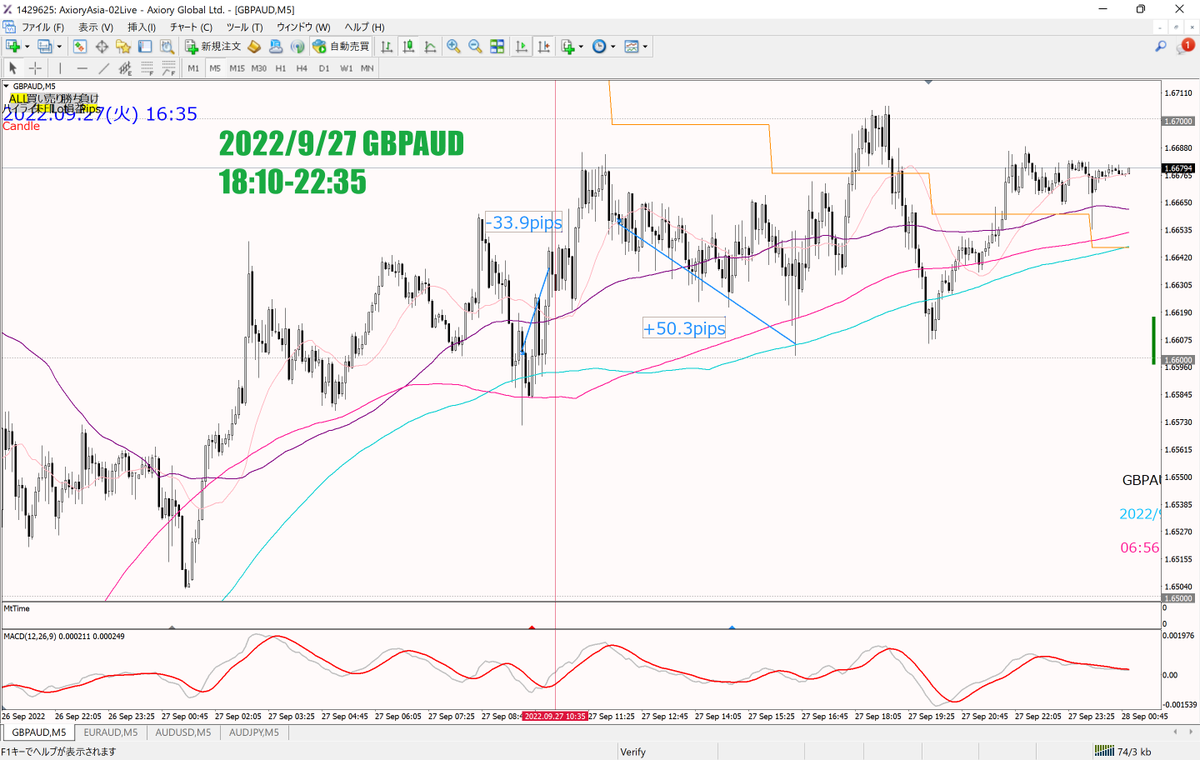This screenshot has width=1200, height=760.
Task: Click the Periods clock icon
Action: [x=599, y=46]
